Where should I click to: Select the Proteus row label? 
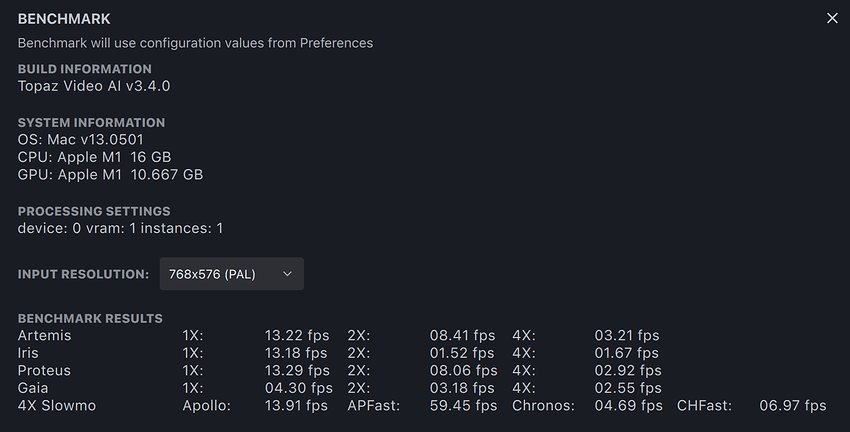(44, 371)
